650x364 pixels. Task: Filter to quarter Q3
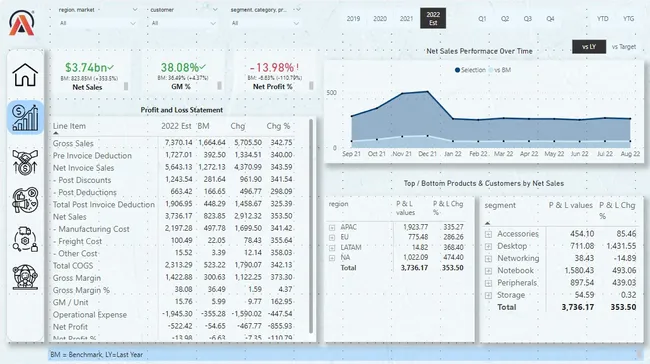coord(527,19)
